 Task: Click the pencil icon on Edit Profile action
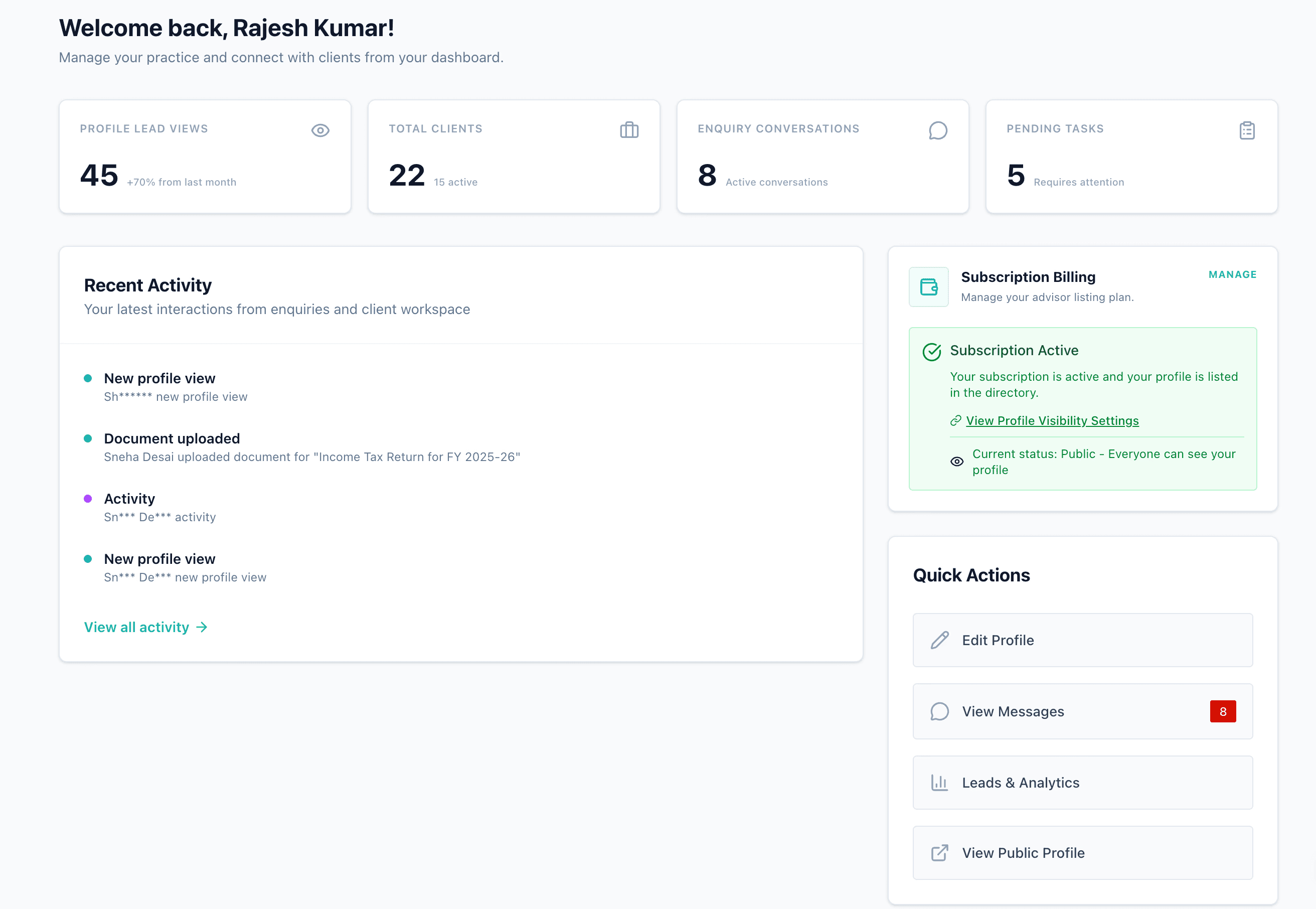coord(940,640)
